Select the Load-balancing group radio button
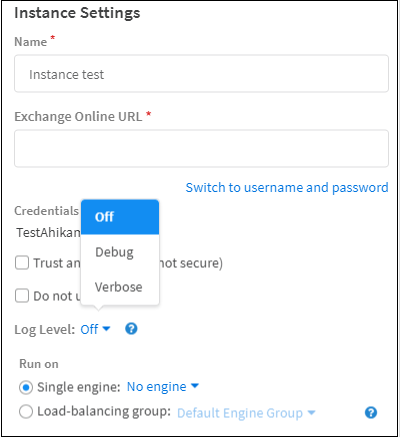 (x=26, y=412)
